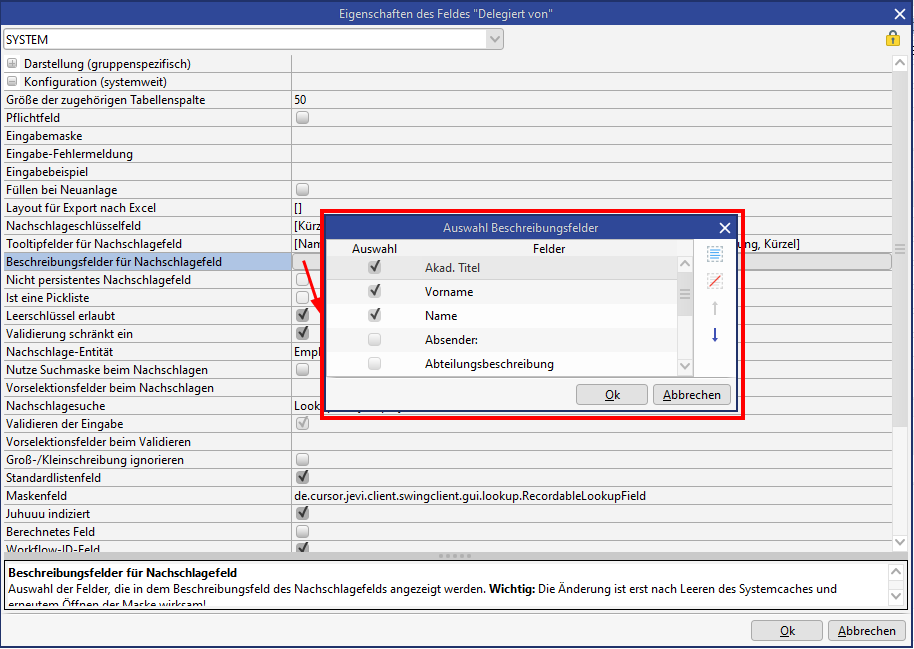Image resolution: width=914 pixels, height=649 pixels.
Task: Click the grey move-up arrow icon
Action: tap(714, 308)
